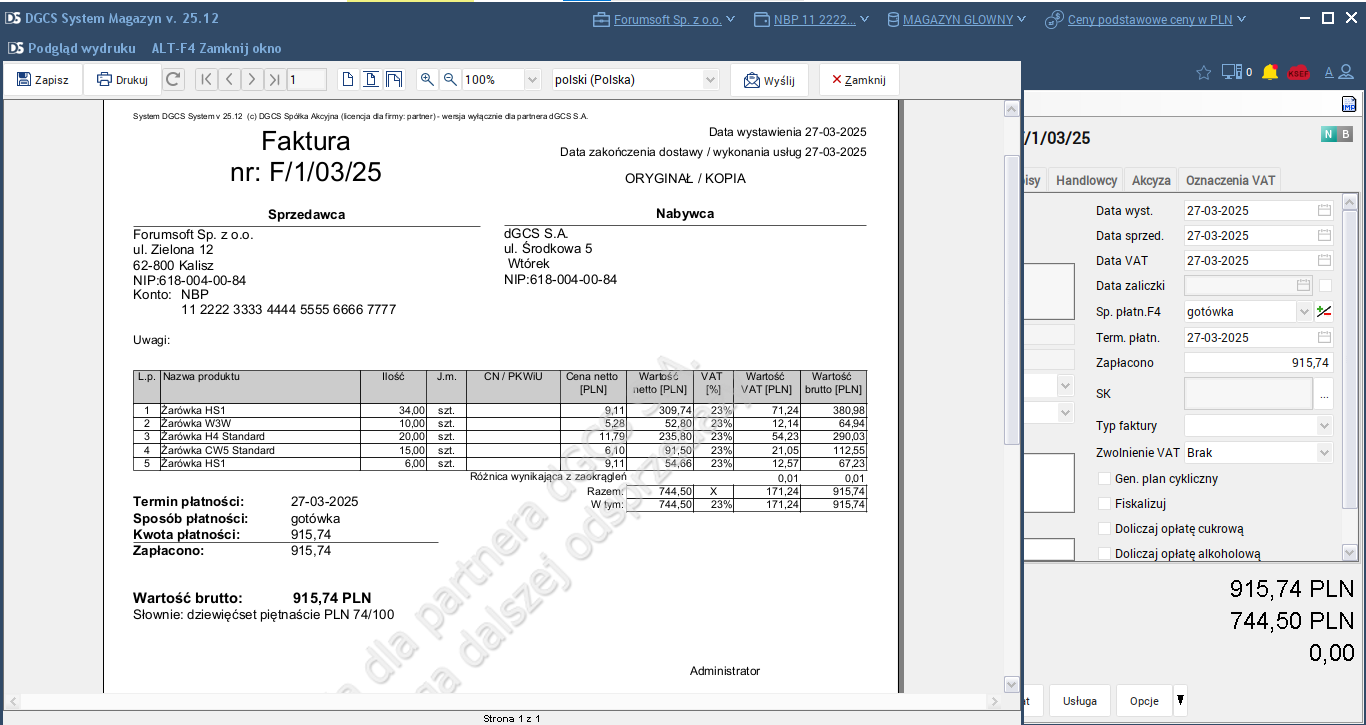Image resolution: width=1366 pixels, height=725 pixels.
Task: Zoom out of the invoice preview
Action: 450,80
